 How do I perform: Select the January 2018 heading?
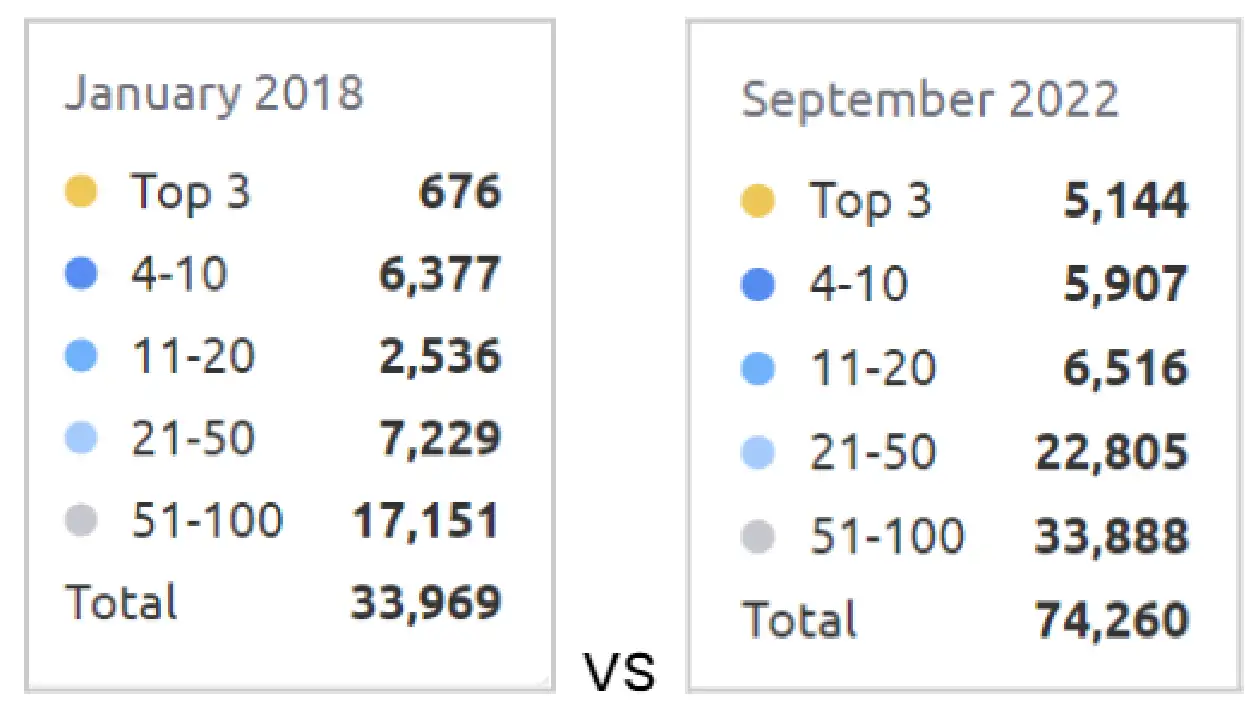214,94
